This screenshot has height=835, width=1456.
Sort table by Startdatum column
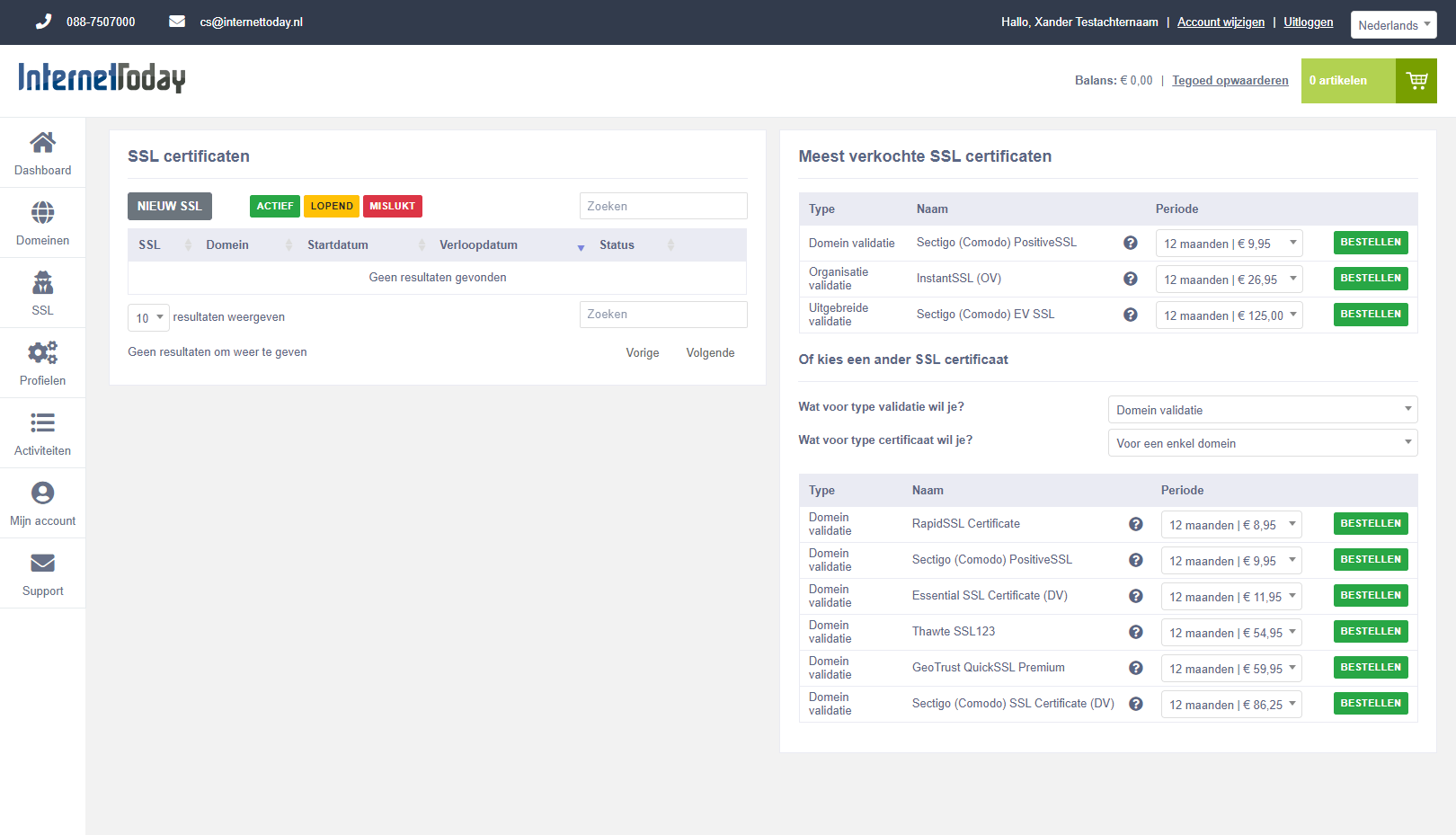363,244
